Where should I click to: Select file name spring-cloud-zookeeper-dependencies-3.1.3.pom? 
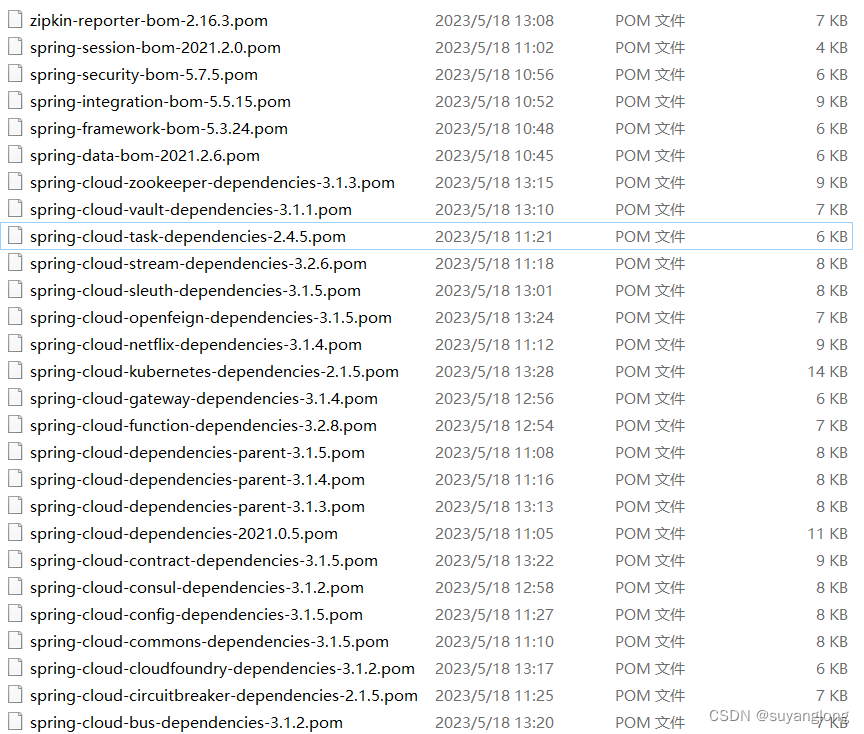[212, 183]
